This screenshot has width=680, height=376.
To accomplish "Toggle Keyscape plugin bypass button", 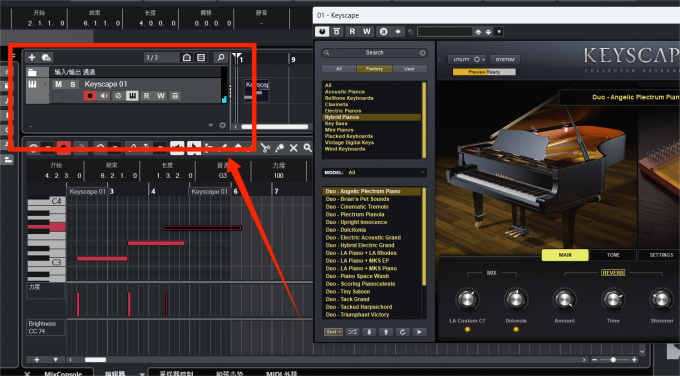I will pos(337,31).
